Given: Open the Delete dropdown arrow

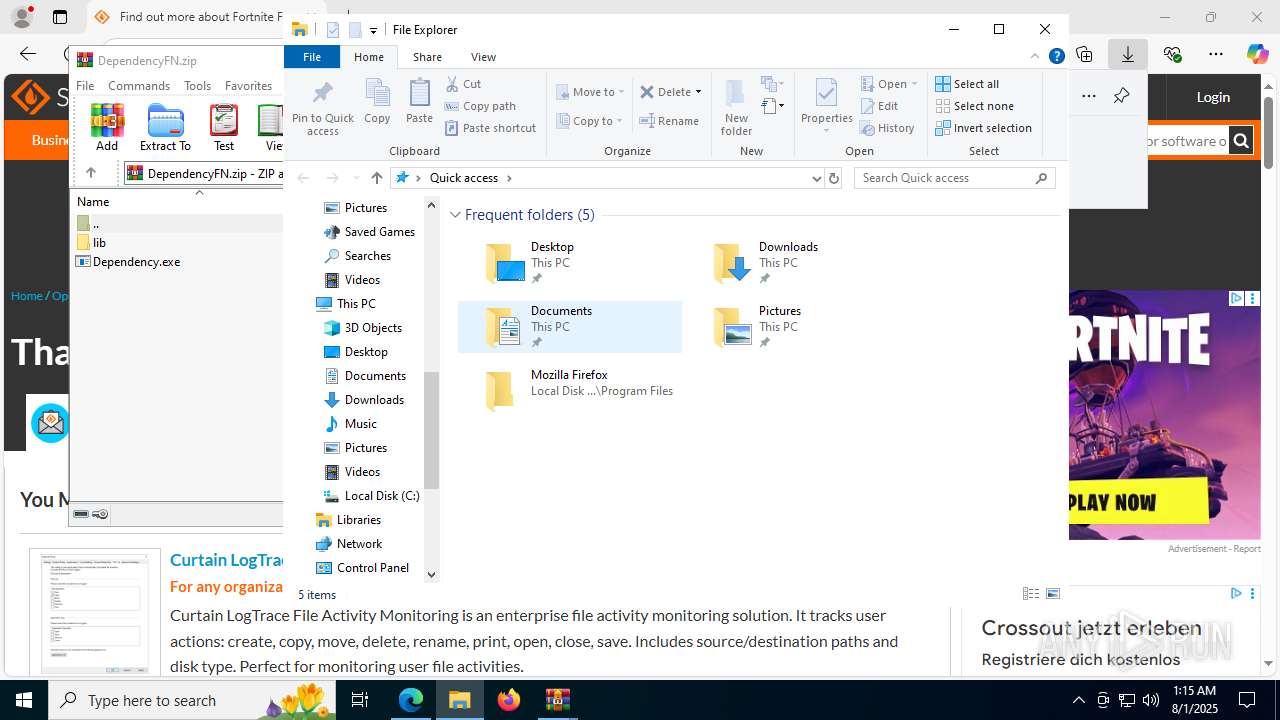Looking at the screenshot, I should [x=698, y=92].
